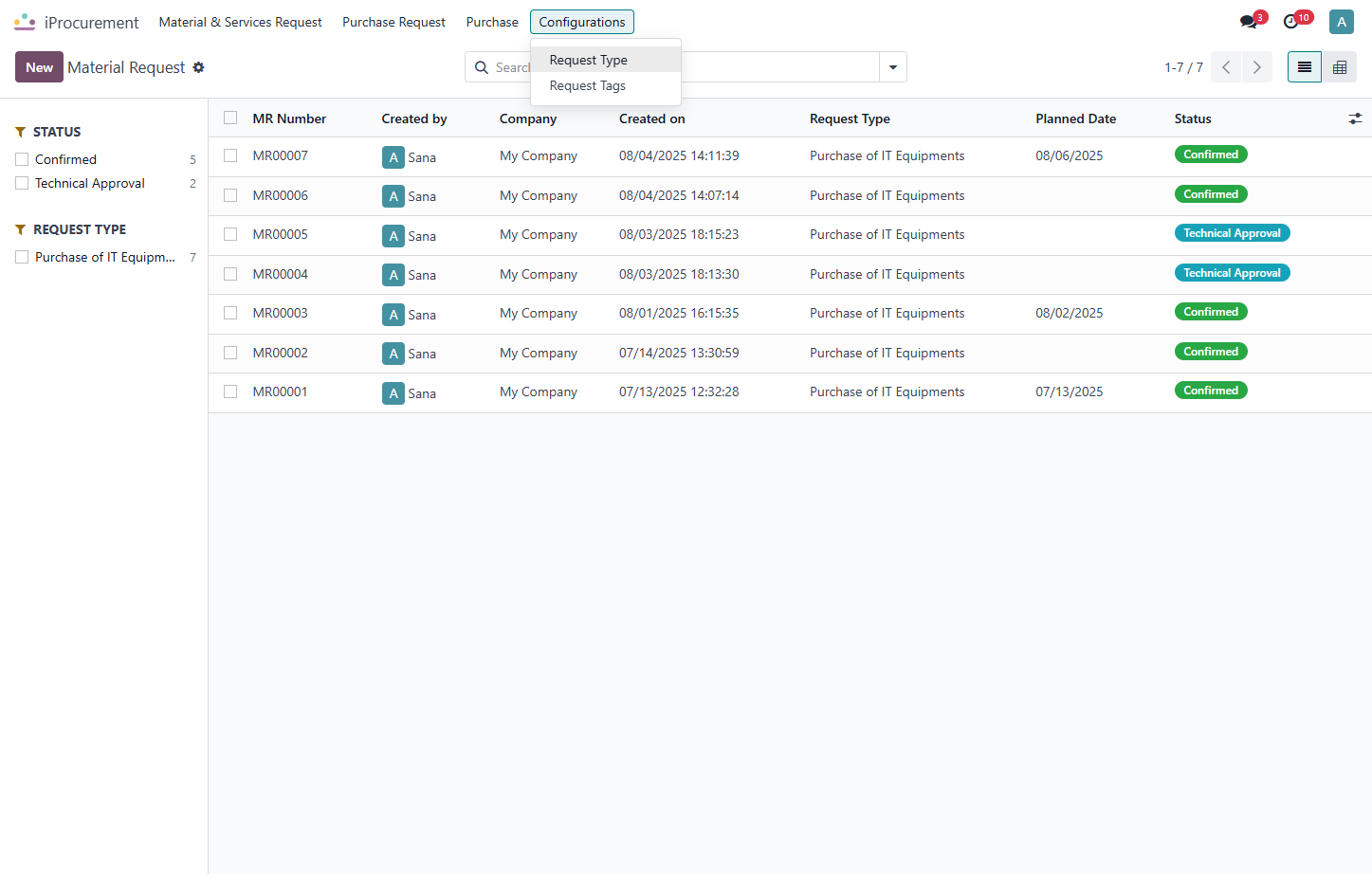Open Material & Services Request menu
Image resolution: width=1372 pixels, height=874 pixels.
241,22
